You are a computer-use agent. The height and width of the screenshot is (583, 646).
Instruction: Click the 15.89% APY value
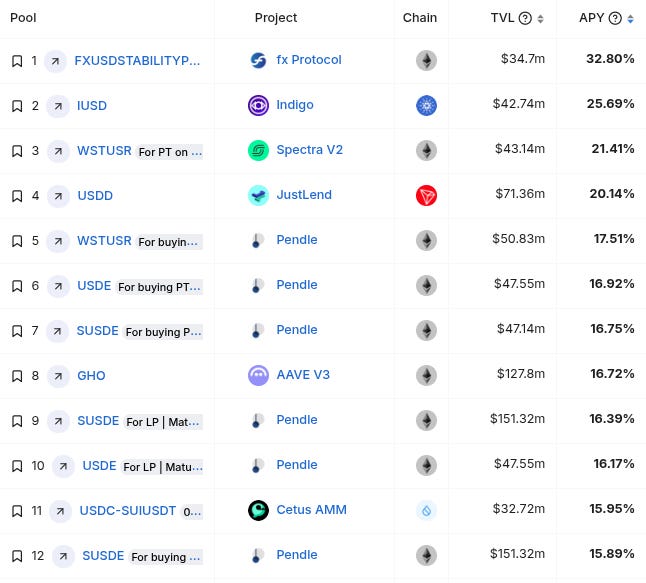point(612,554)
